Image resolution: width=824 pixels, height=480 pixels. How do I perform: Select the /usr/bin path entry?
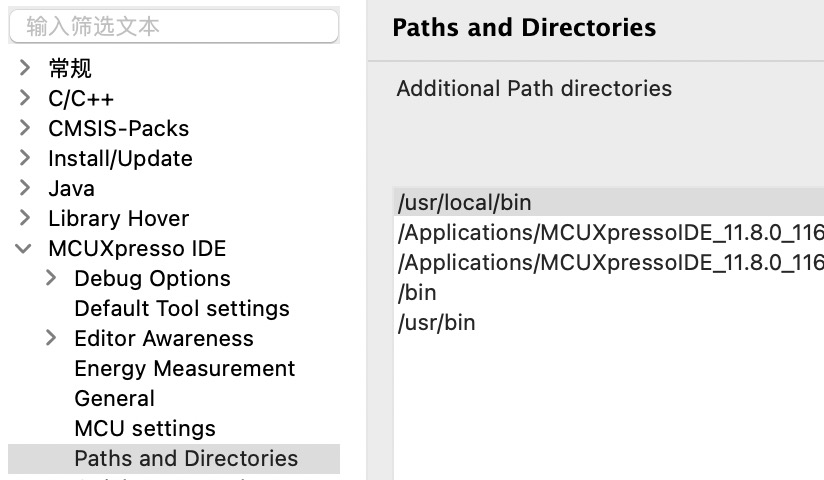(x=437, y=322)
